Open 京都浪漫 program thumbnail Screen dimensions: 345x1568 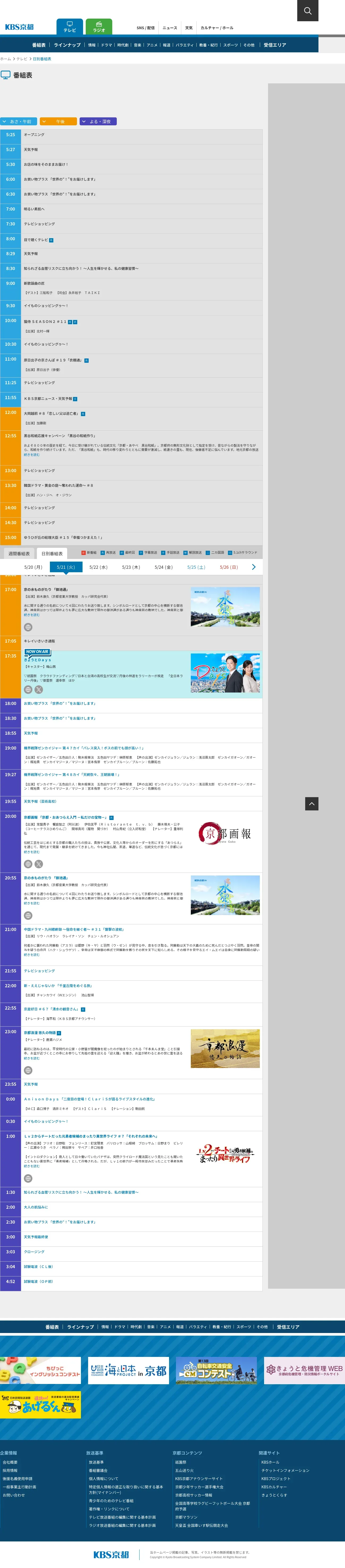pyautogui.click(x=225, y=1049)
